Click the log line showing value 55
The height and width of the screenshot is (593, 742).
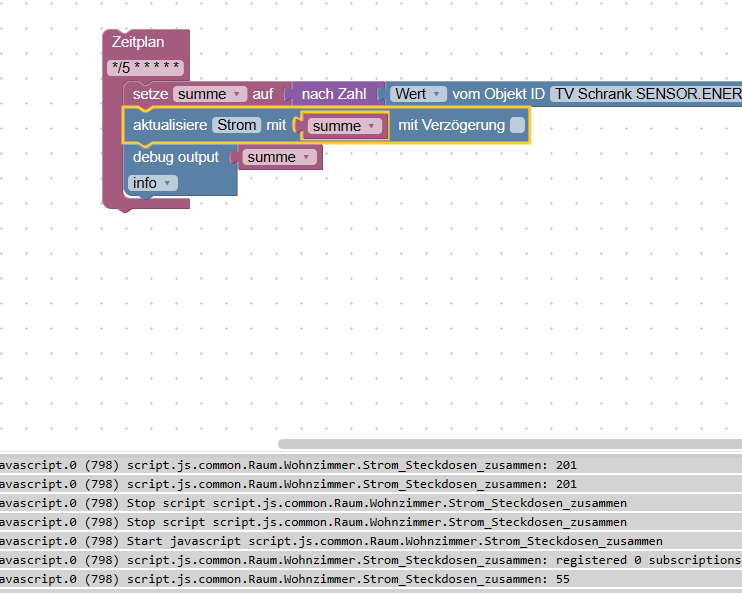tap(371, 579)
